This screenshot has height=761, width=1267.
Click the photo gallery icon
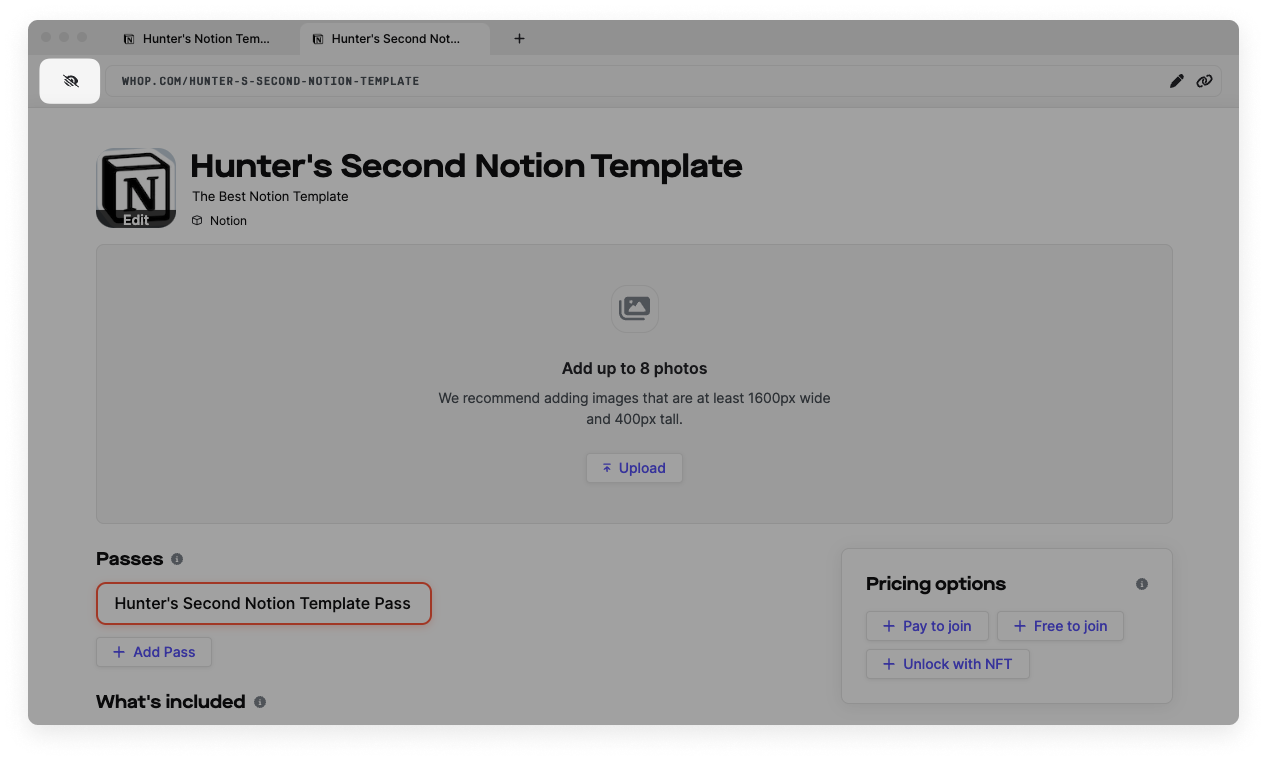[x=634, y=309]
